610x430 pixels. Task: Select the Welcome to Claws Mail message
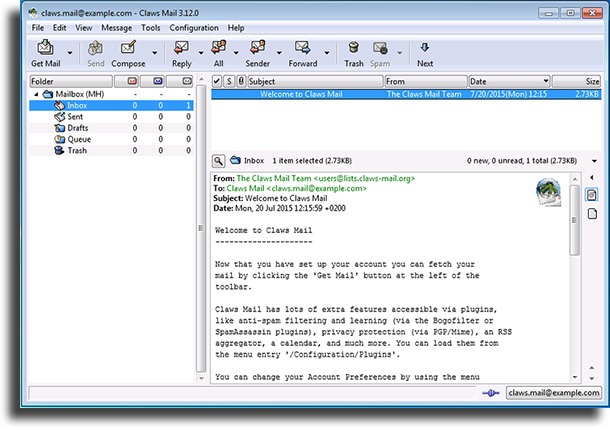[x=406, y=94]
